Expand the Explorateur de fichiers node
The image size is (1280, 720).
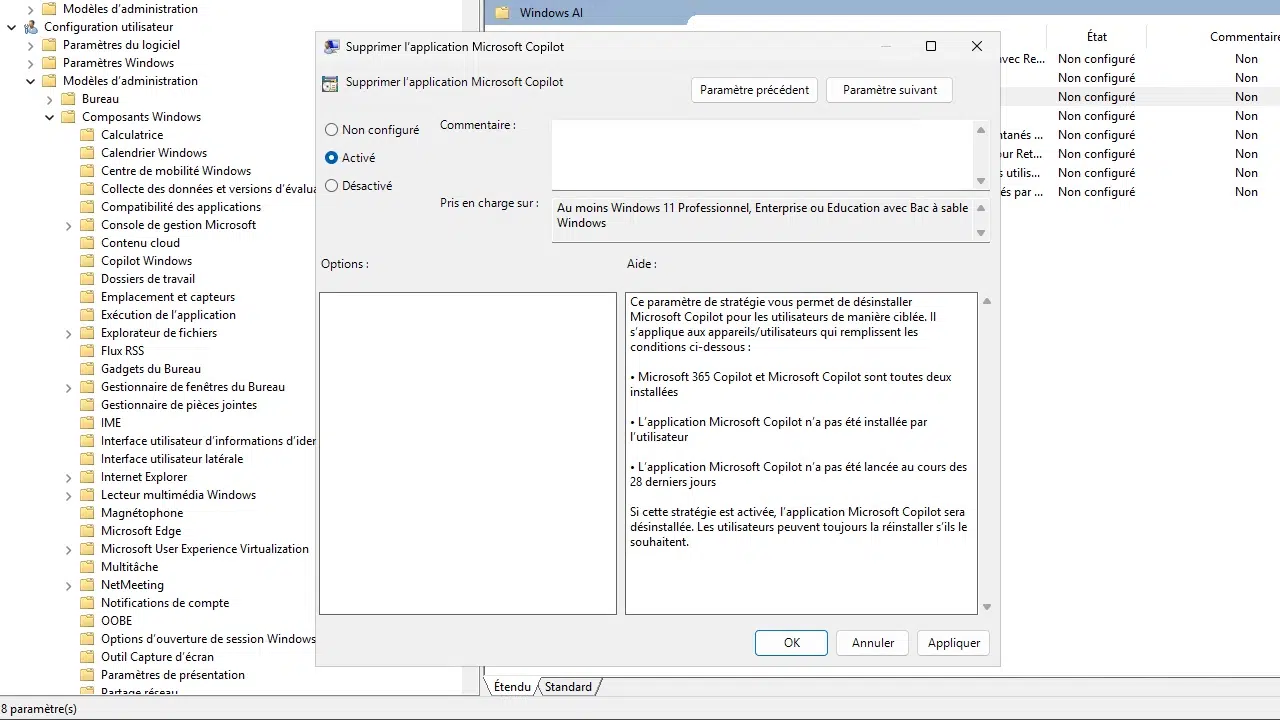pyautogui.click(x=68, y=332)
